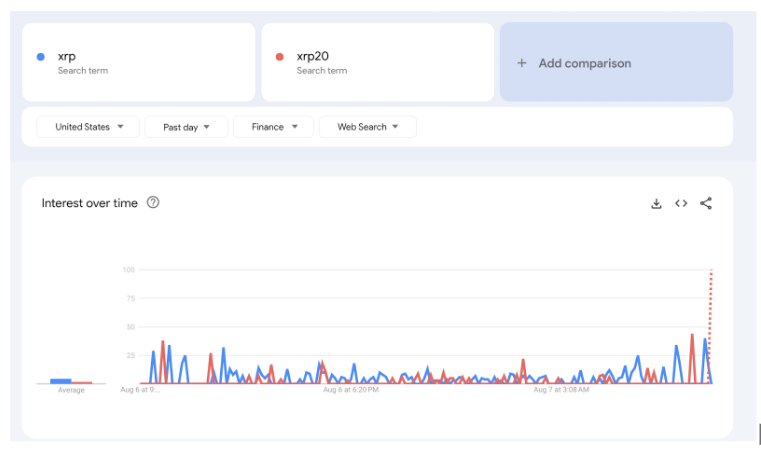Screen dimensions: 761x455
Task: Click the Aug 6 at 6:20 PM axis label
Action: [351, 390]
